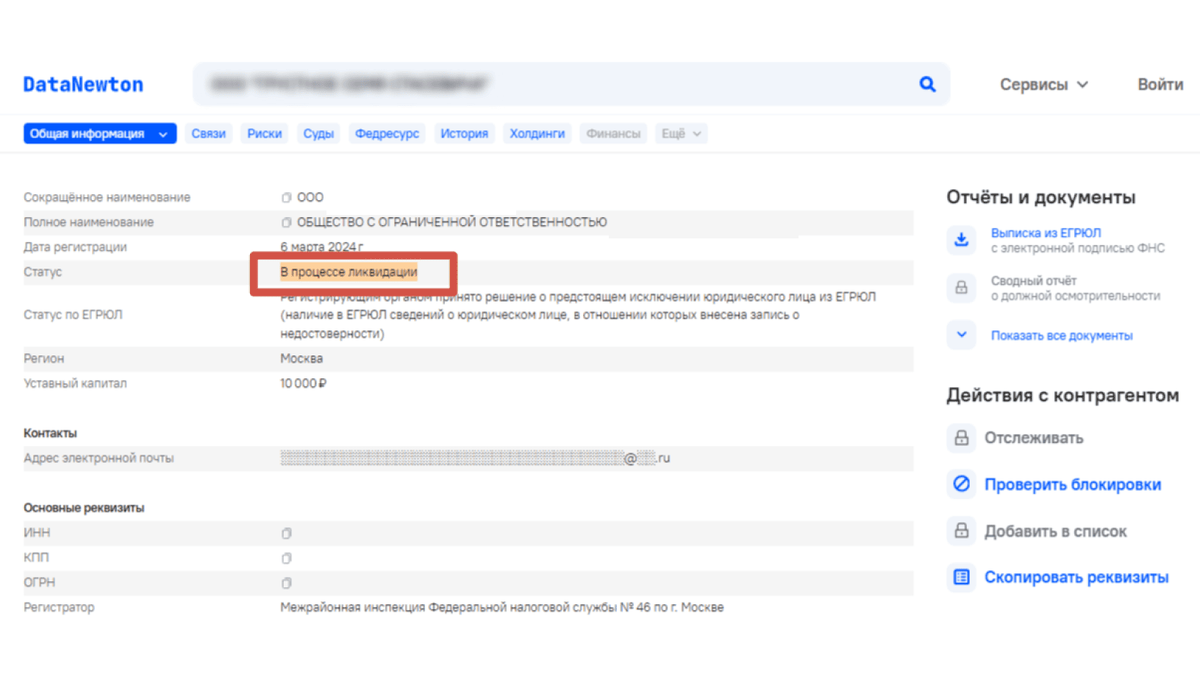Image resolution: width=1200 pixels, height=677 pixels.
Task: Click the search magnifier icon
Action: (927, 85)
